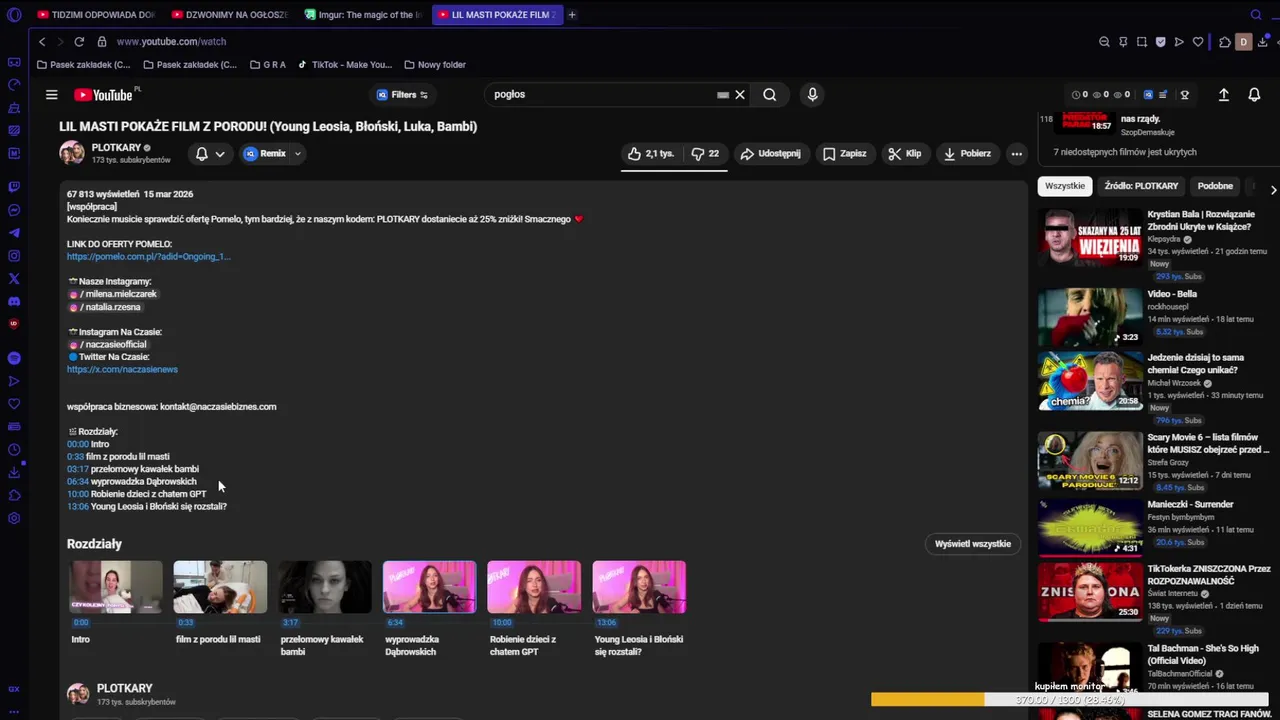Open the Opera snapshot tool icon
The height and width of the screenshot is (720, 1280).
point(1142,42)
